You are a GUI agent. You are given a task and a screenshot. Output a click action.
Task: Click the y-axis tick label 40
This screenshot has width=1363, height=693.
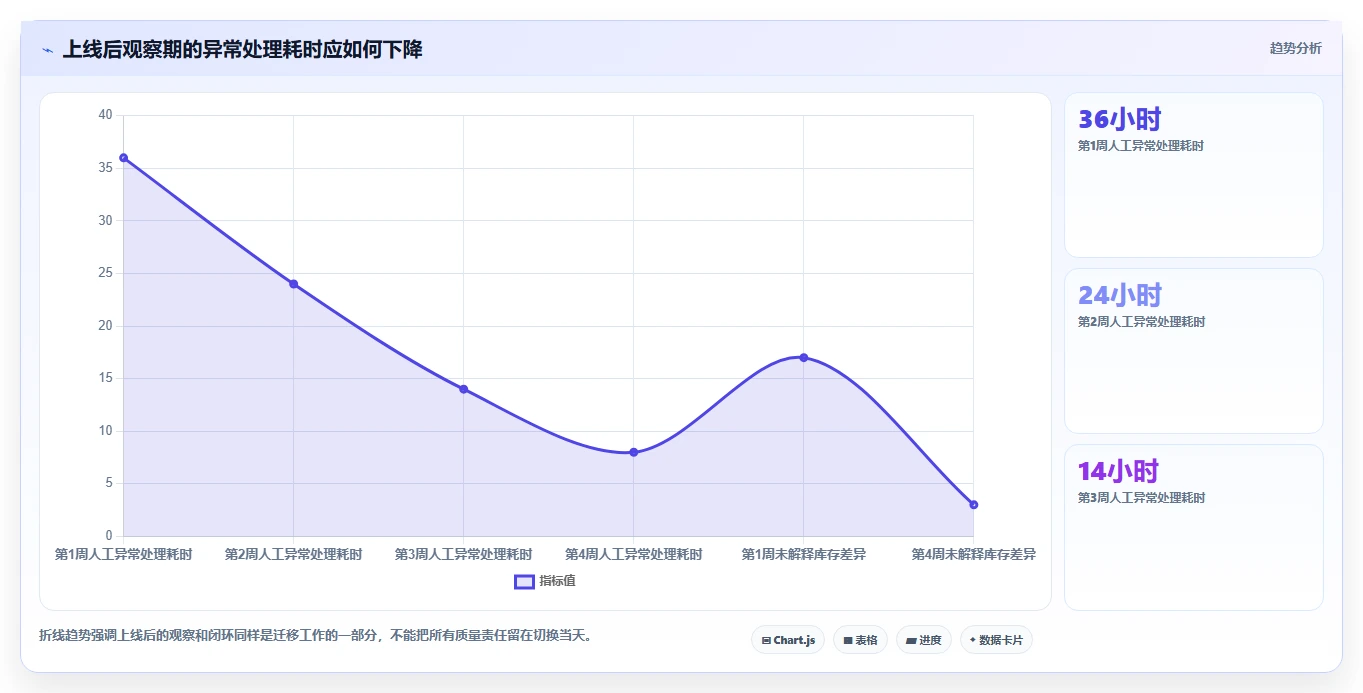coord(106,115)
